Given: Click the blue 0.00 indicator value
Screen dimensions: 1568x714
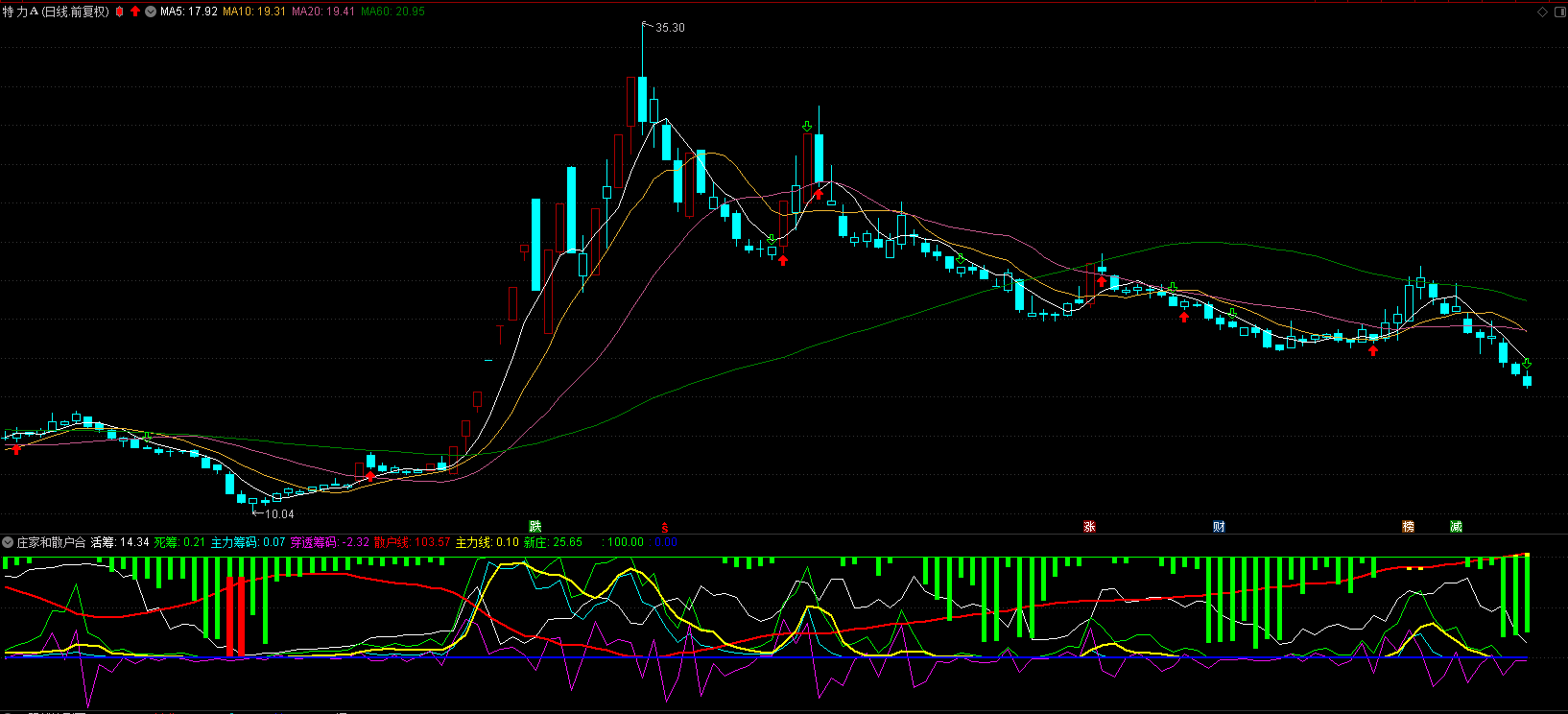Looking at the screenshot, I should click(x=666, y=542).
